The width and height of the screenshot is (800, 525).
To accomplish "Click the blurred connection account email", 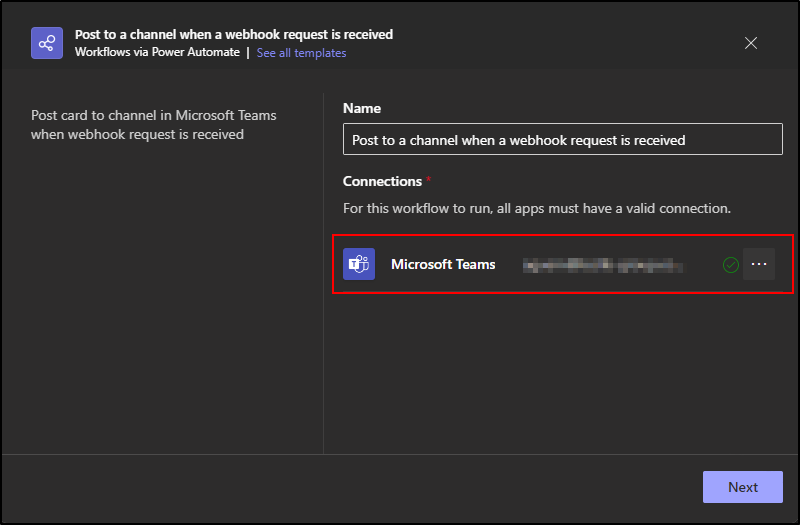I will [604, 265].
